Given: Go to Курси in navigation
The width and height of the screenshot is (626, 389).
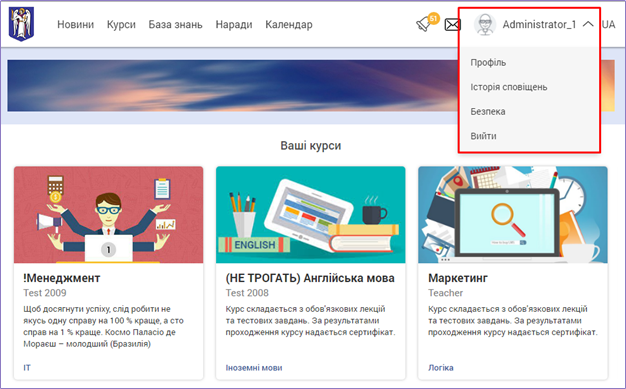Looking at the screenshot, I should click(121, 25).
